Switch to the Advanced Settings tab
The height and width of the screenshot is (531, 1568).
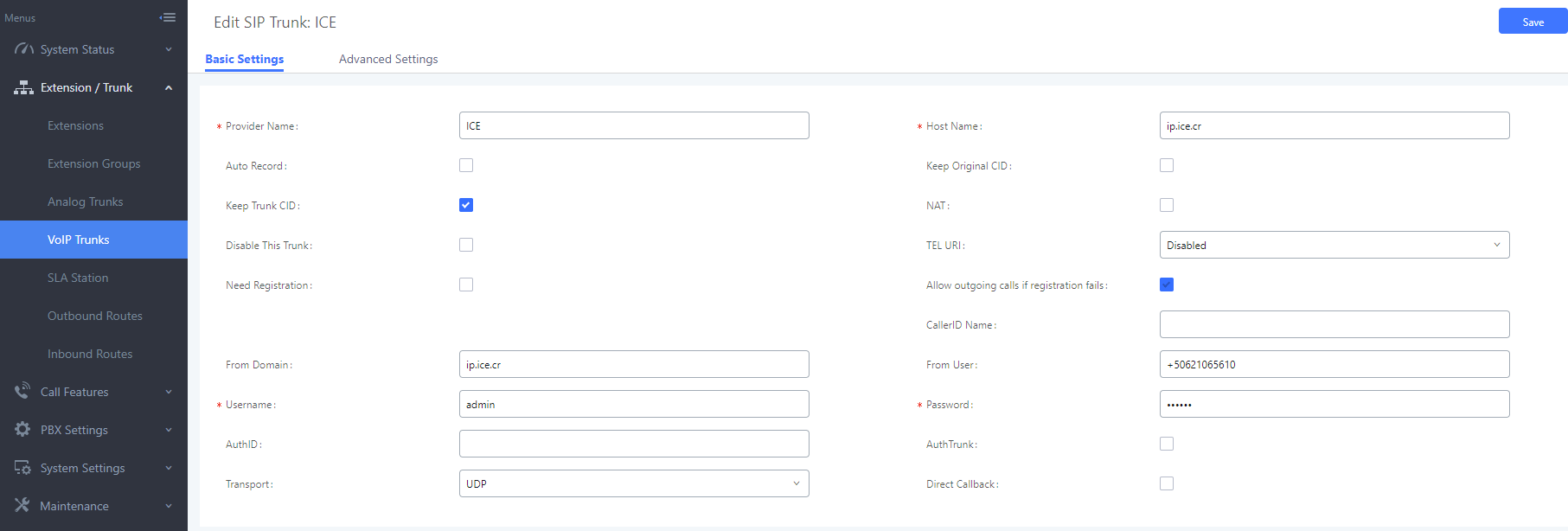tap(388, 59)
